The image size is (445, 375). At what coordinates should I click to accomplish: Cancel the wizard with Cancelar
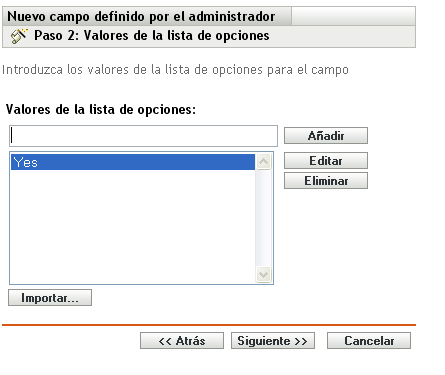point(369,341)
